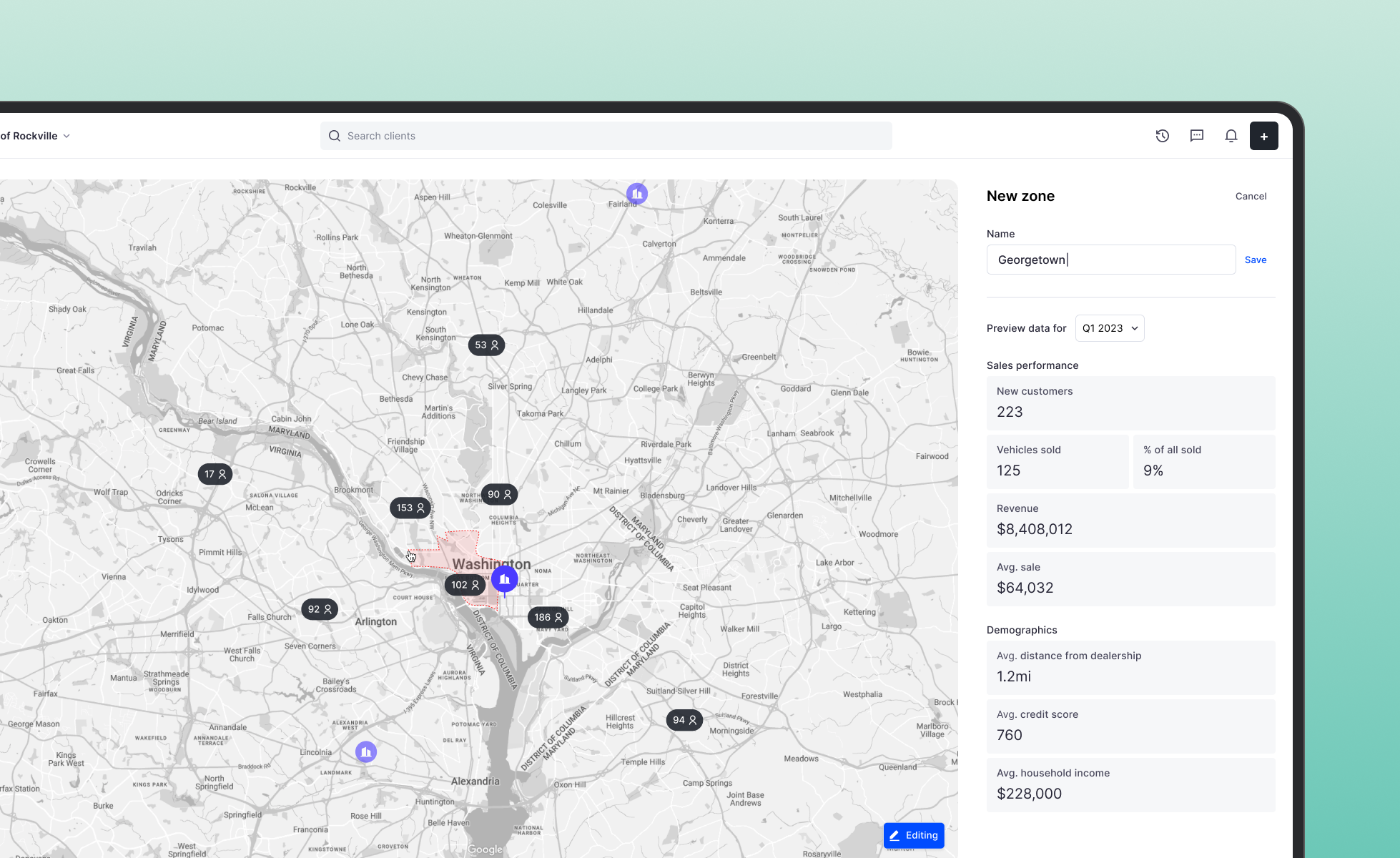
Task: Expand the Rockville dealership dropdown
Action: click(36, 136)
